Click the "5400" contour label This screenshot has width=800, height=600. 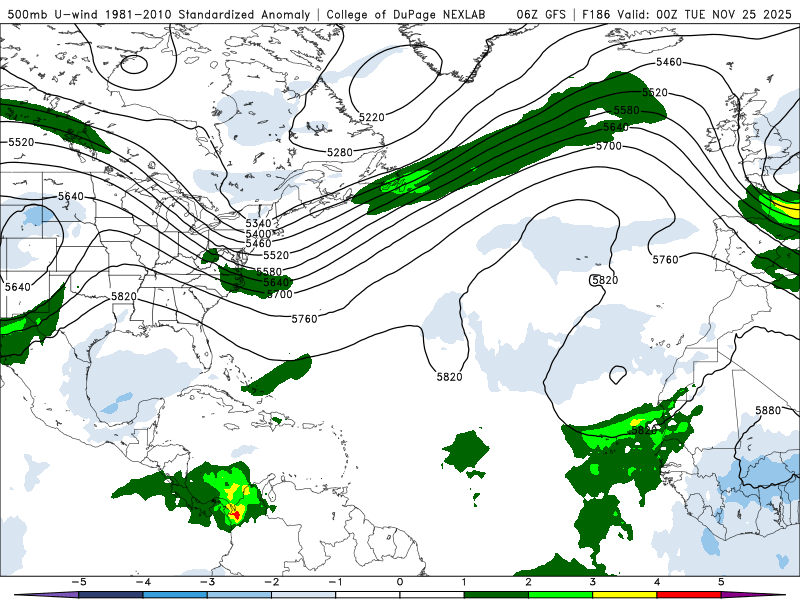pyautogui.click(x=258, y=234)
